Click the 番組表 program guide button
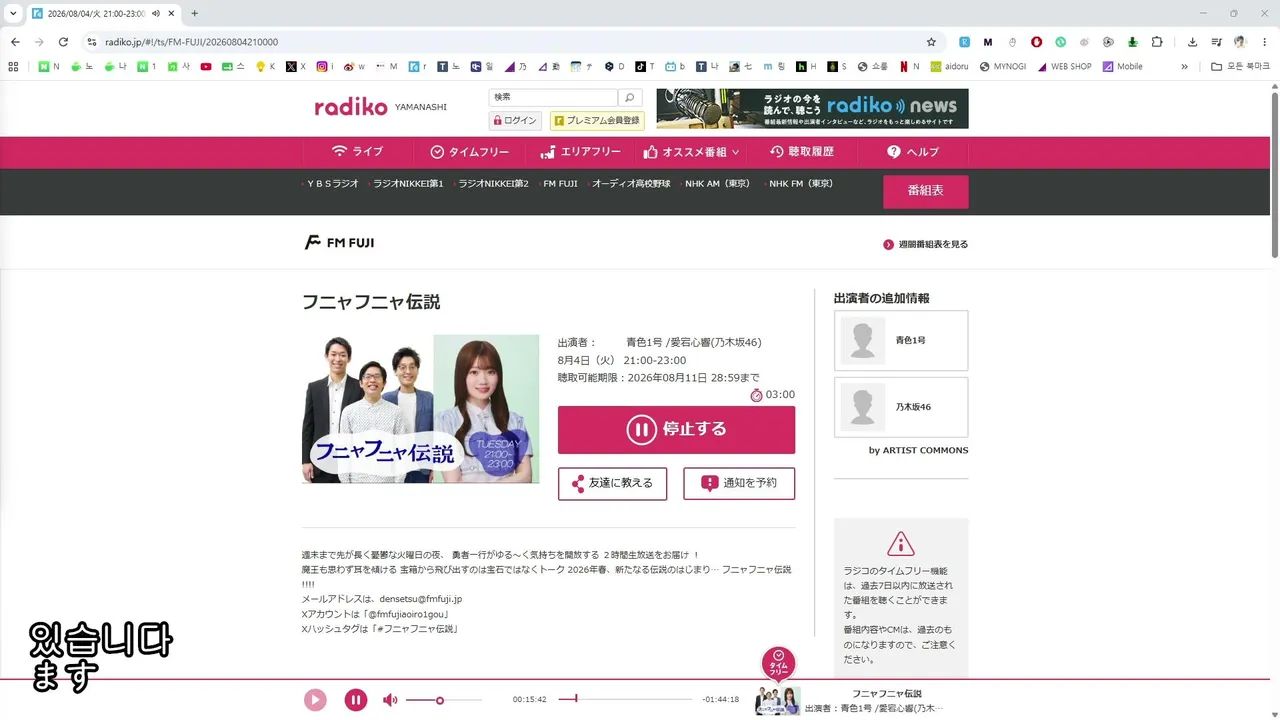The image size is (1280, 720). 925,191
